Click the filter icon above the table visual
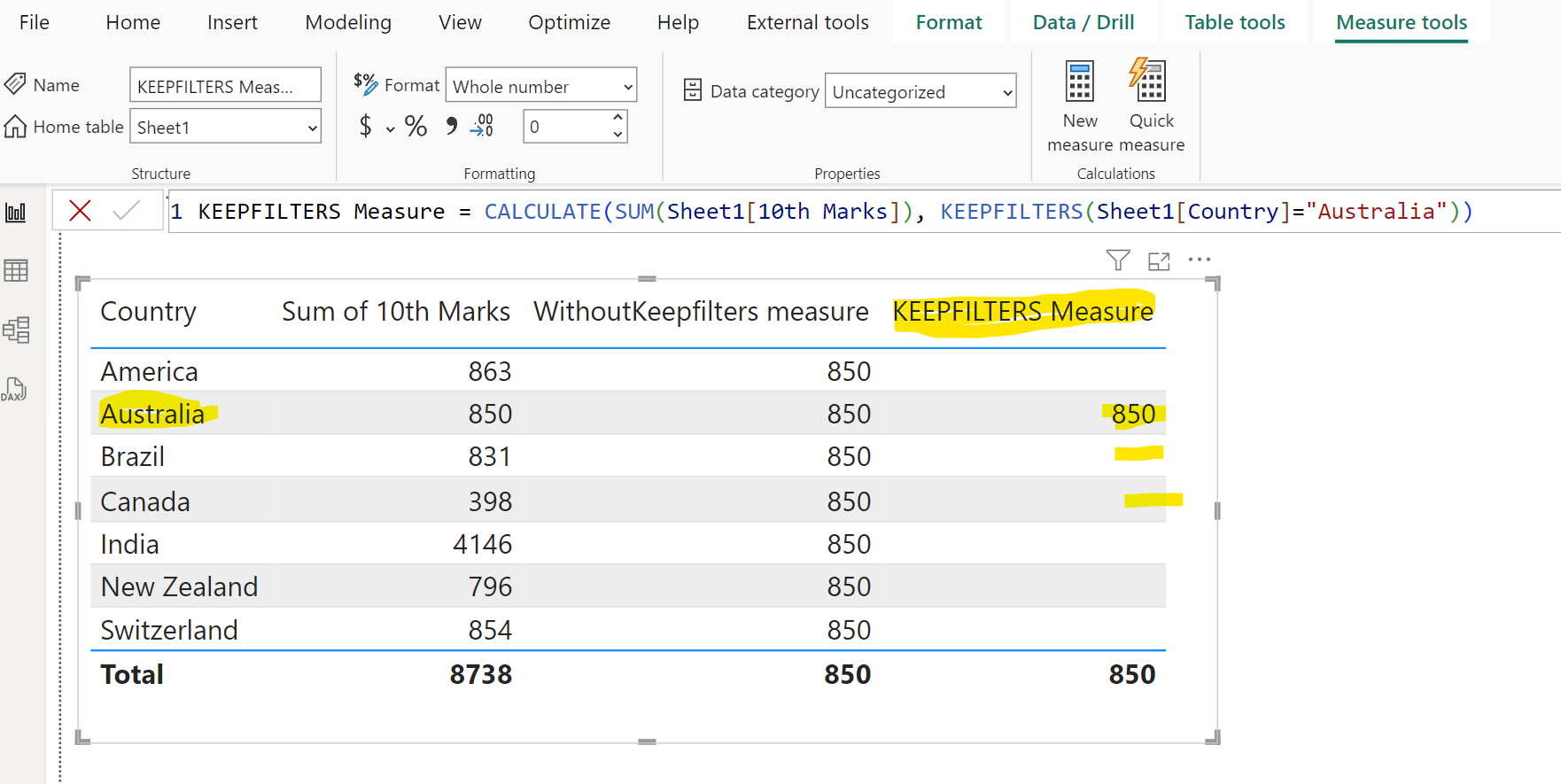The height and width of the screenshot is (784, 1561). (1117, 260)
